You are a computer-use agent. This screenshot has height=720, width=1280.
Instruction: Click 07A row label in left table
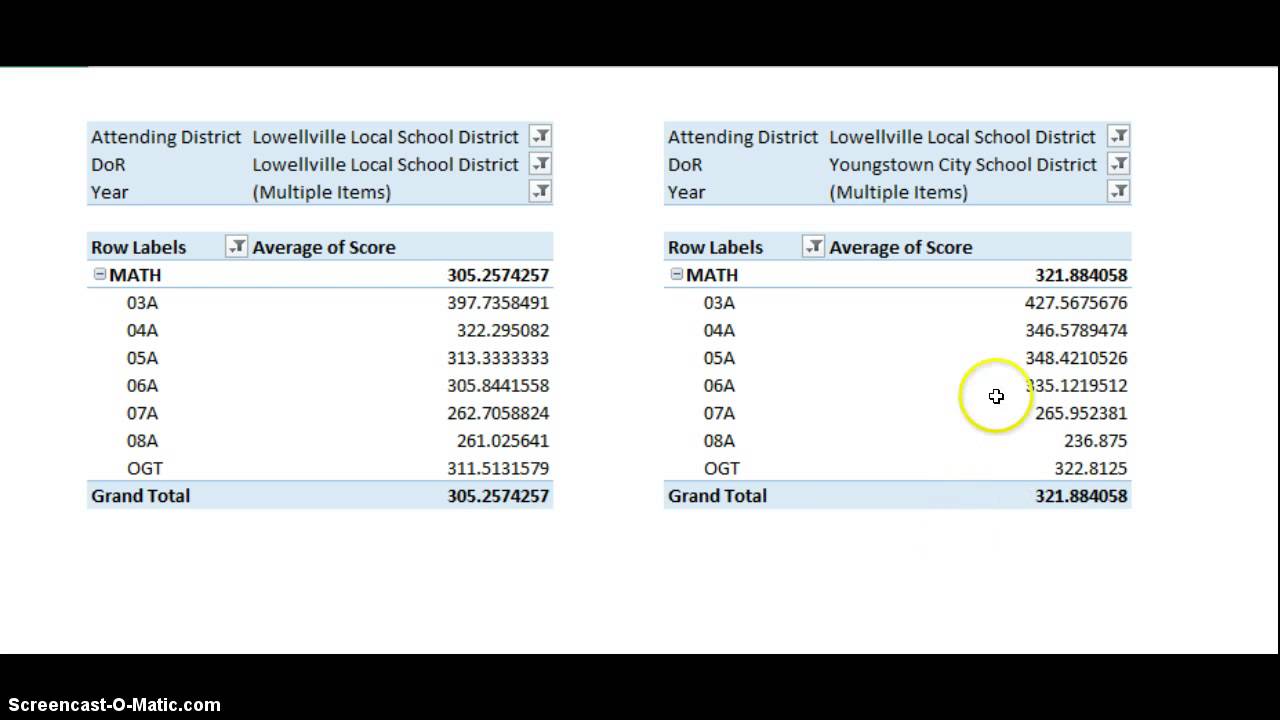pos(142,412)
